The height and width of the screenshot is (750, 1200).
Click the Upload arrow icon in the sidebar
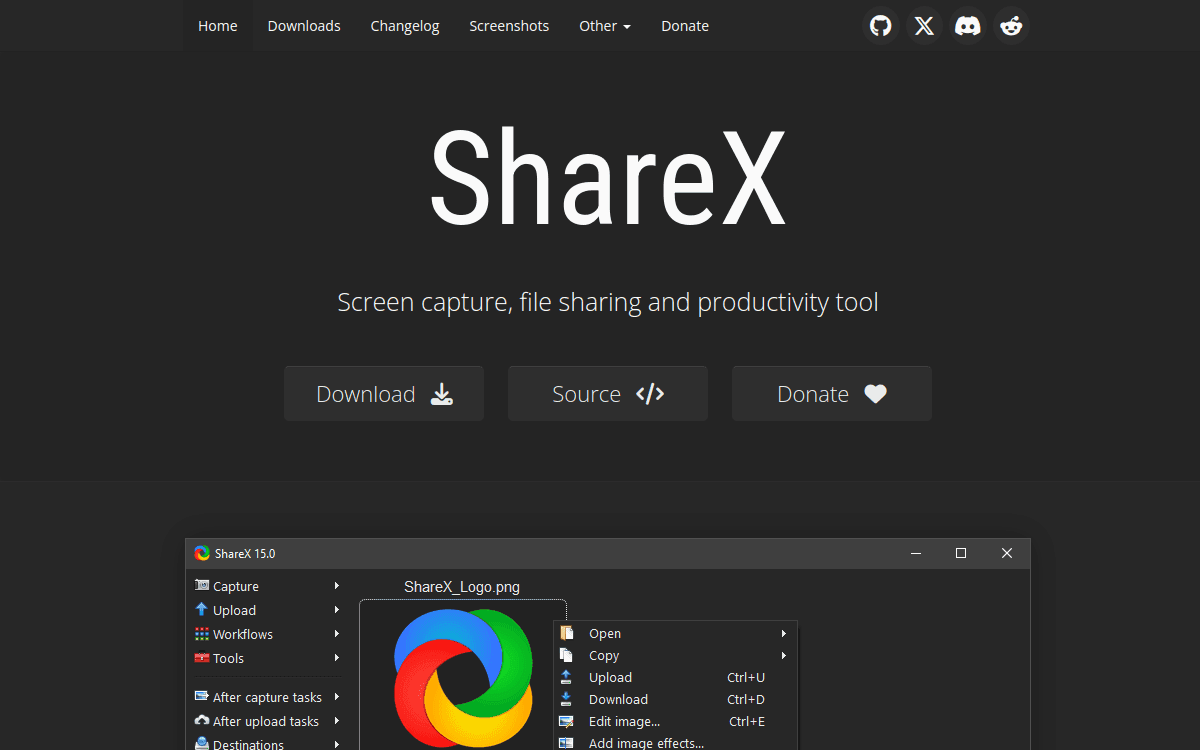coord(202,610)
